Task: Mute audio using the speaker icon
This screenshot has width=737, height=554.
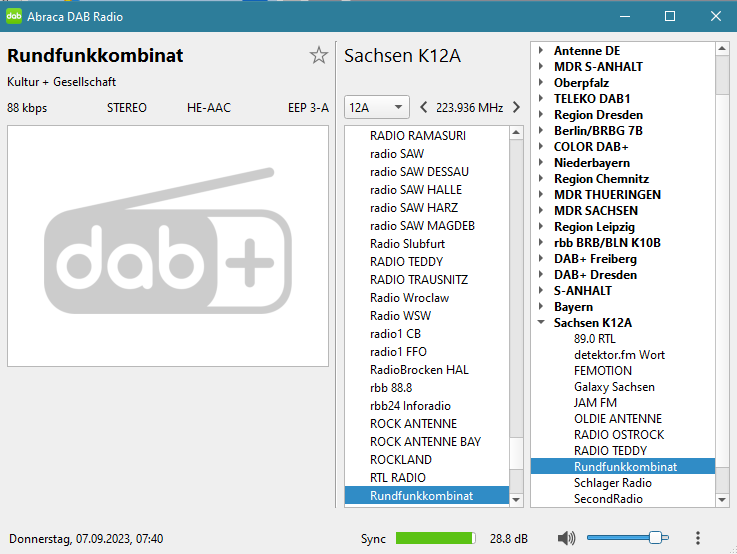Action: (x=567, y=538)
